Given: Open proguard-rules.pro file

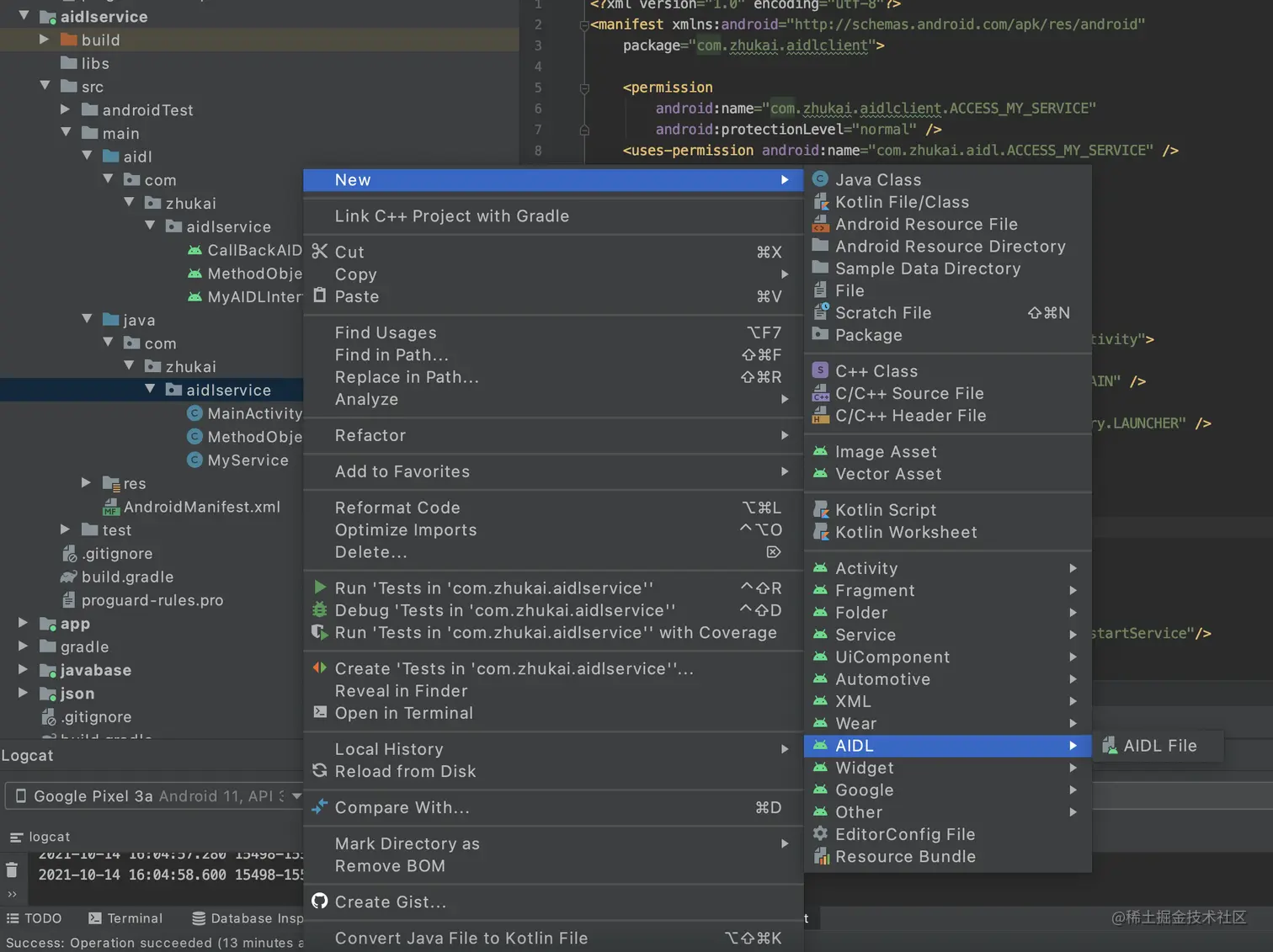Looking at the screenshot, I should [x=141, y=600].
